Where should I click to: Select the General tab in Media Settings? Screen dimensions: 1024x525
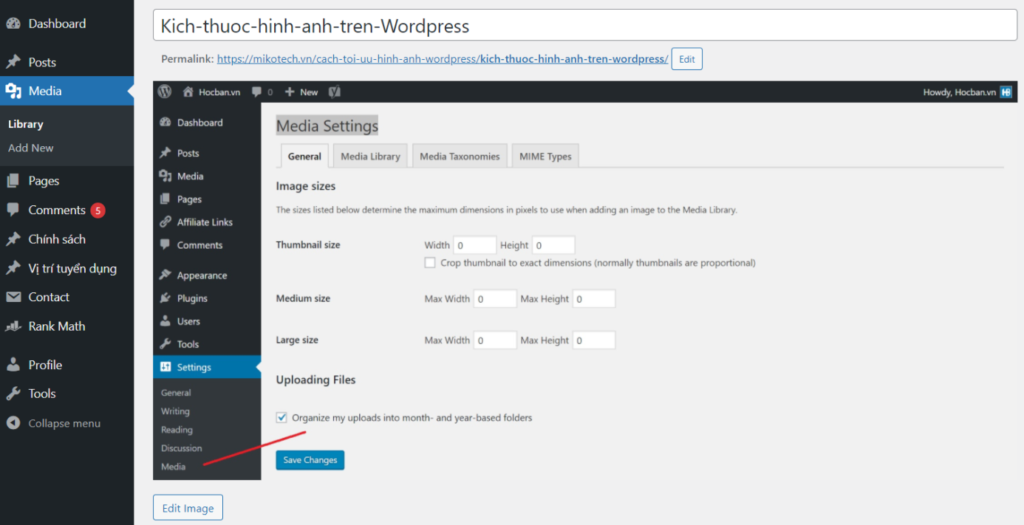pos(304,156)
